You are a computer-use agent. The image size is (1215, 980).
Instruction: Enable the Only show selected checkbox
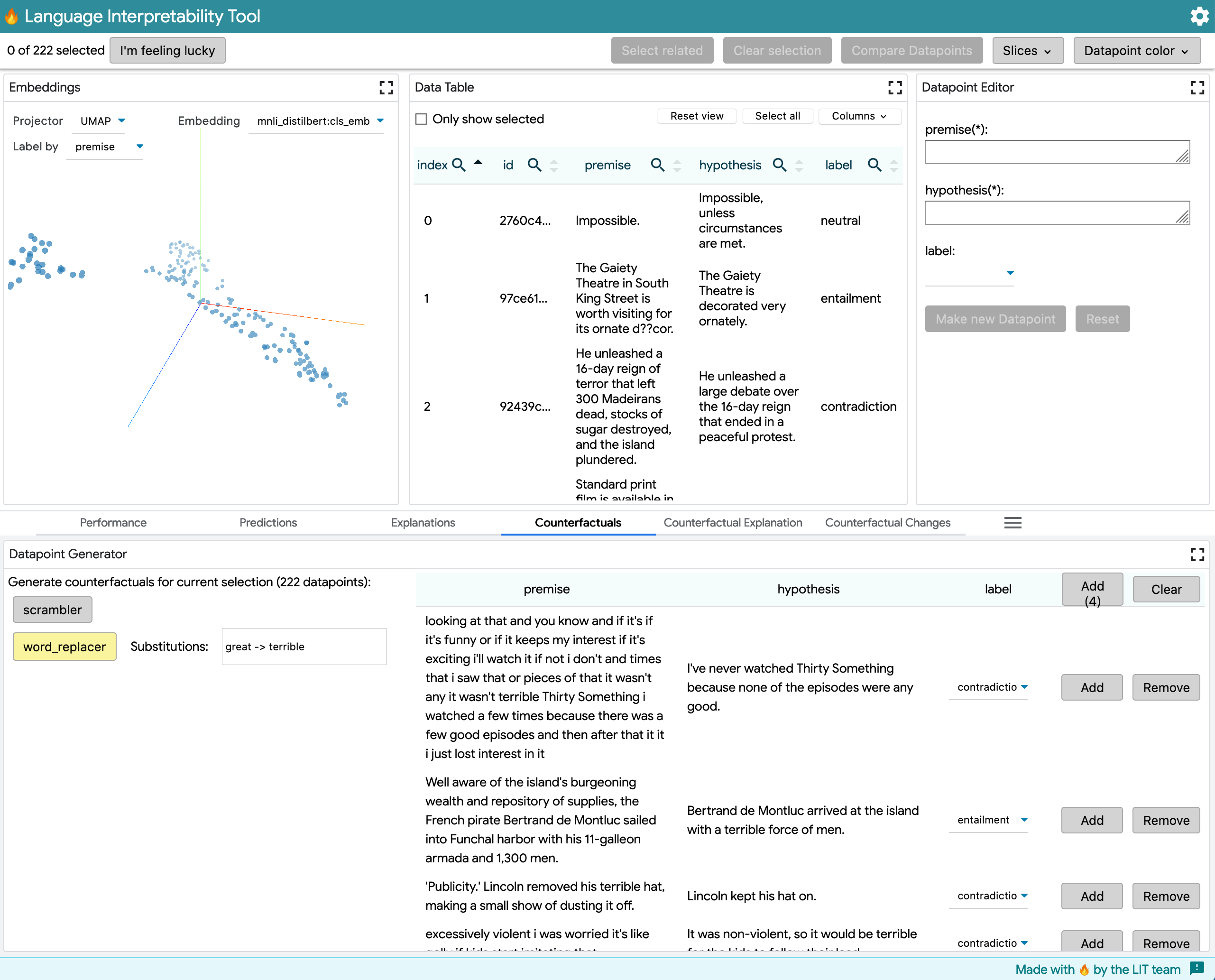point(421,119)
